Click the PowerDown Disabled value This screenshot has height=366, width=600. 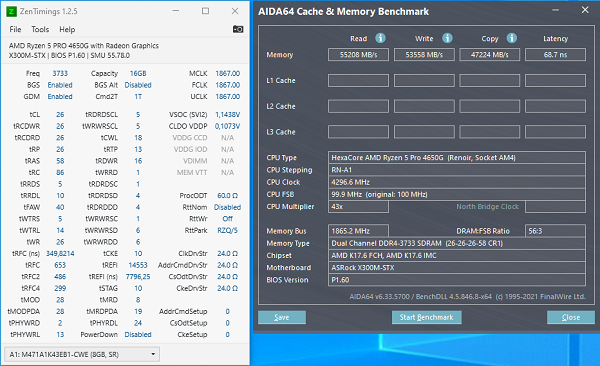[138, 335]
